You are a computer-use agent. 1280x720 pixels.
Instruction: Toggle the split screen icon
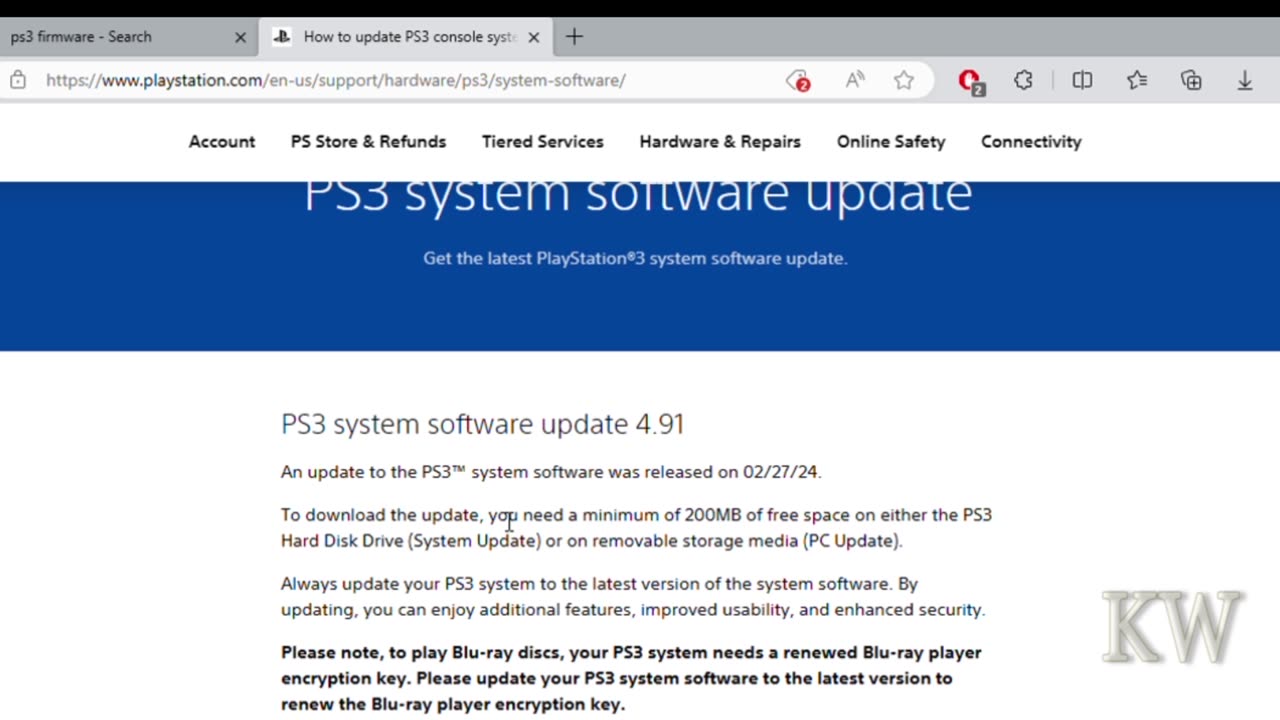coord(1082,80)
